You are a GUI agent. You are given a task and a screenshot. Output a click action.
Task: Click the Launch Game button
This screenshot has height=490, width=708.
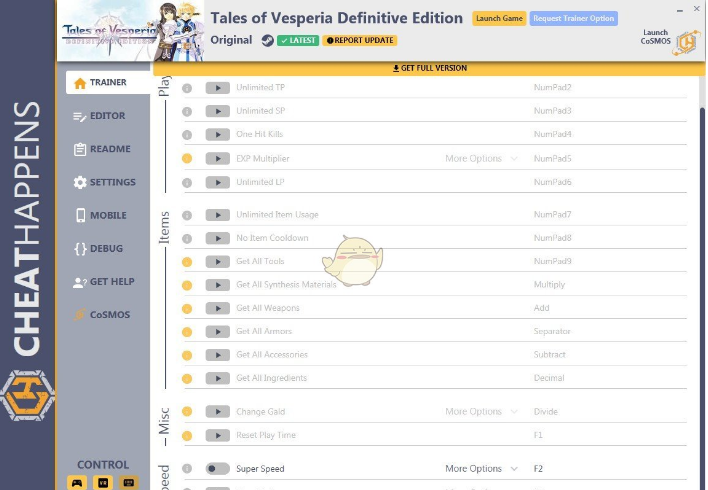[x=499, y=18]
